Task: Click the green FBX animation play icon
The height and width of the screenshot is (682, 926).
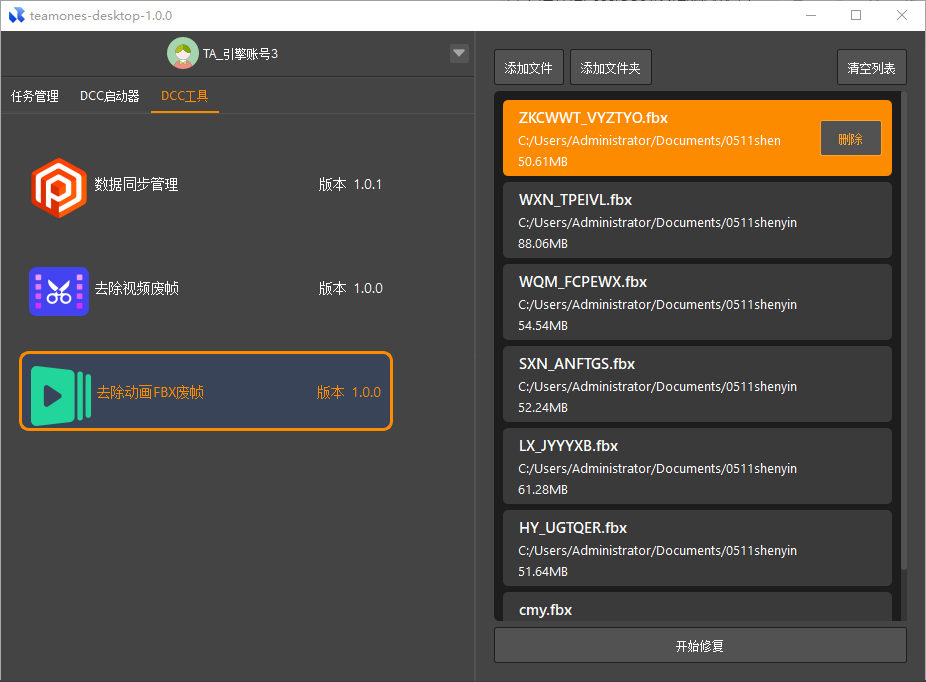Action: pos(60,395)
